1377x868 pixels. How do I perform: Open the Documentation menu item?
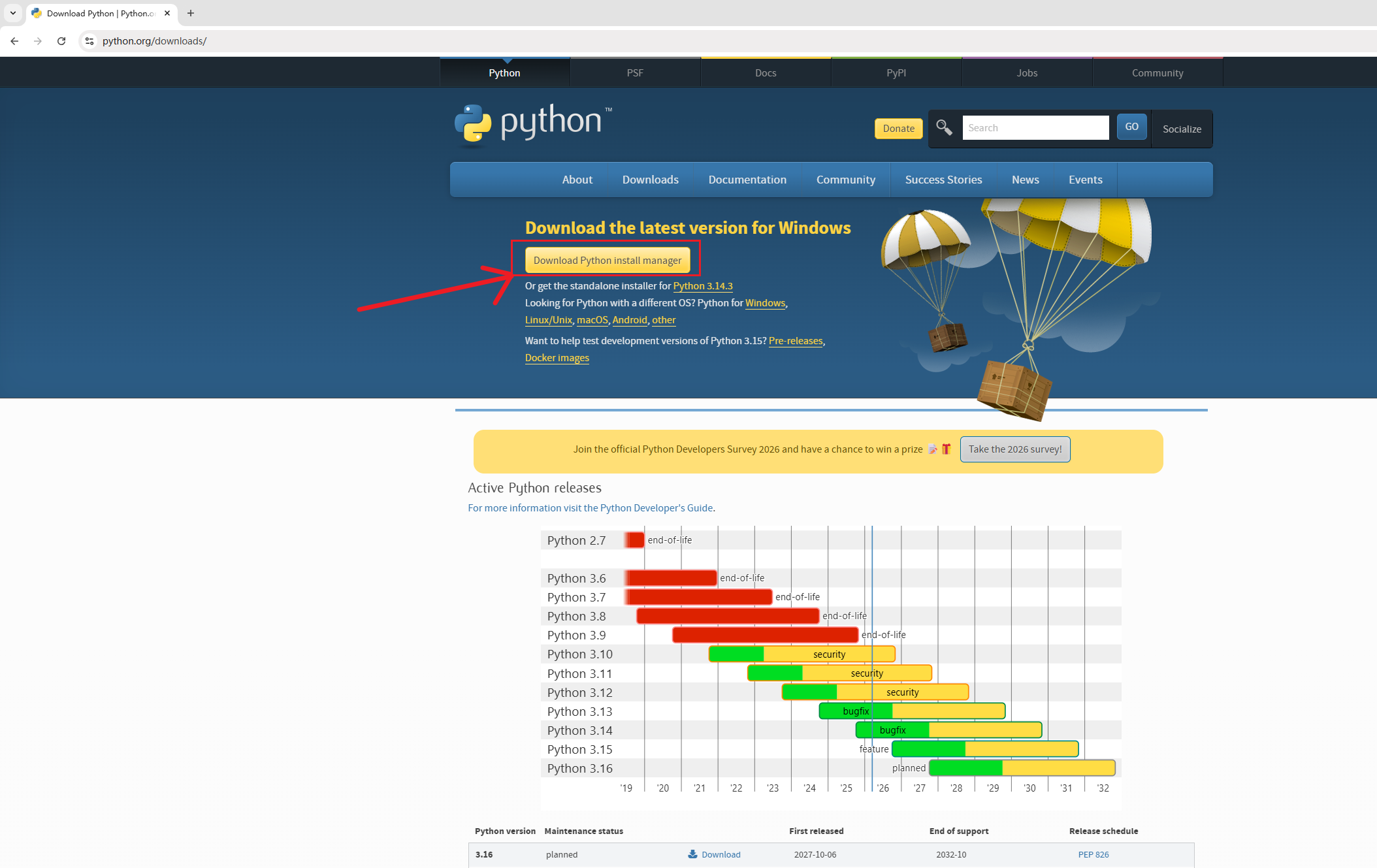click(747, 180)
